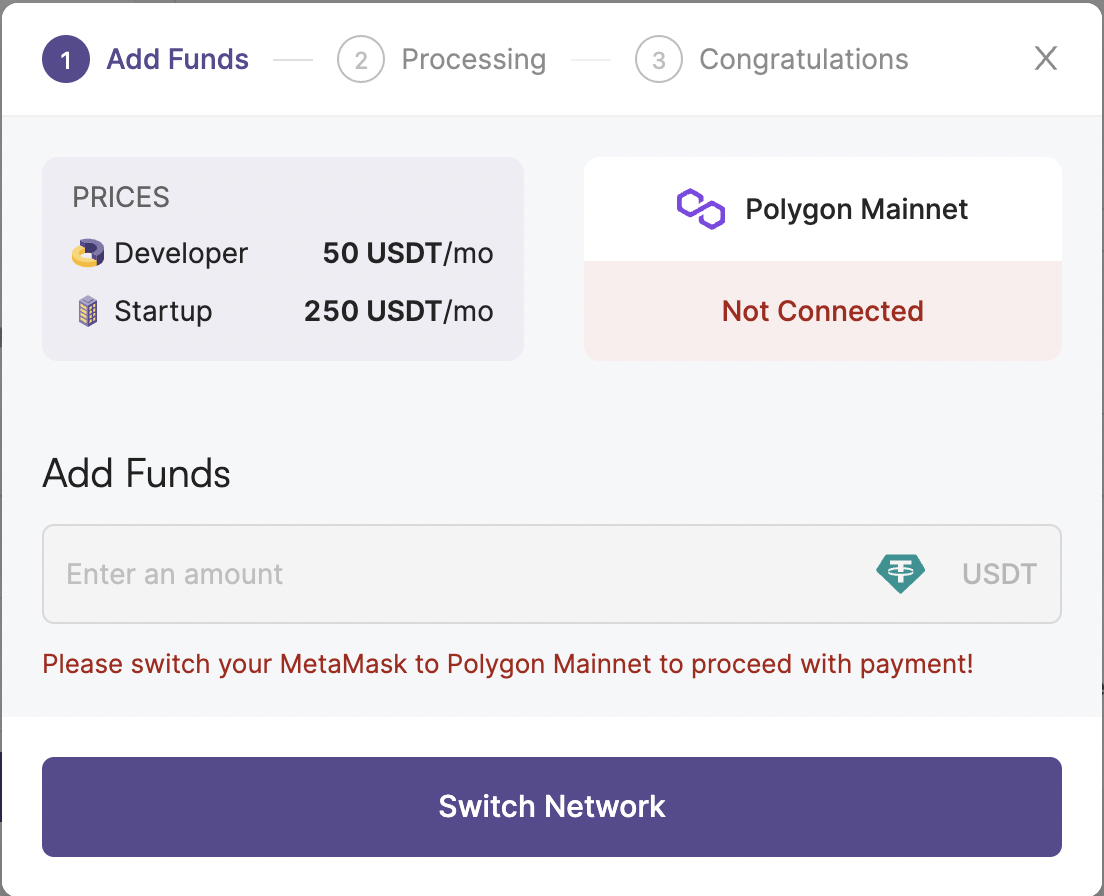Click the 250 USDT/mo Startup price
Image resolution: width=1104 pixels, height=896 pixels.
coord(399,311)
